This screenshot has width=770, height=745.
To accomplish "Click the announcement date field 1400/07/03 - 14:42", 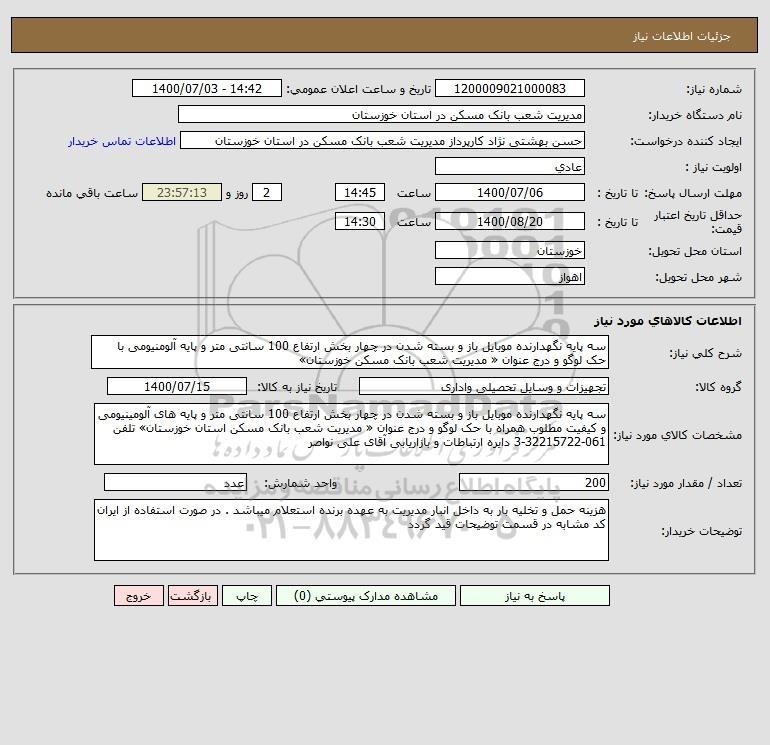I will click(207, 88).
